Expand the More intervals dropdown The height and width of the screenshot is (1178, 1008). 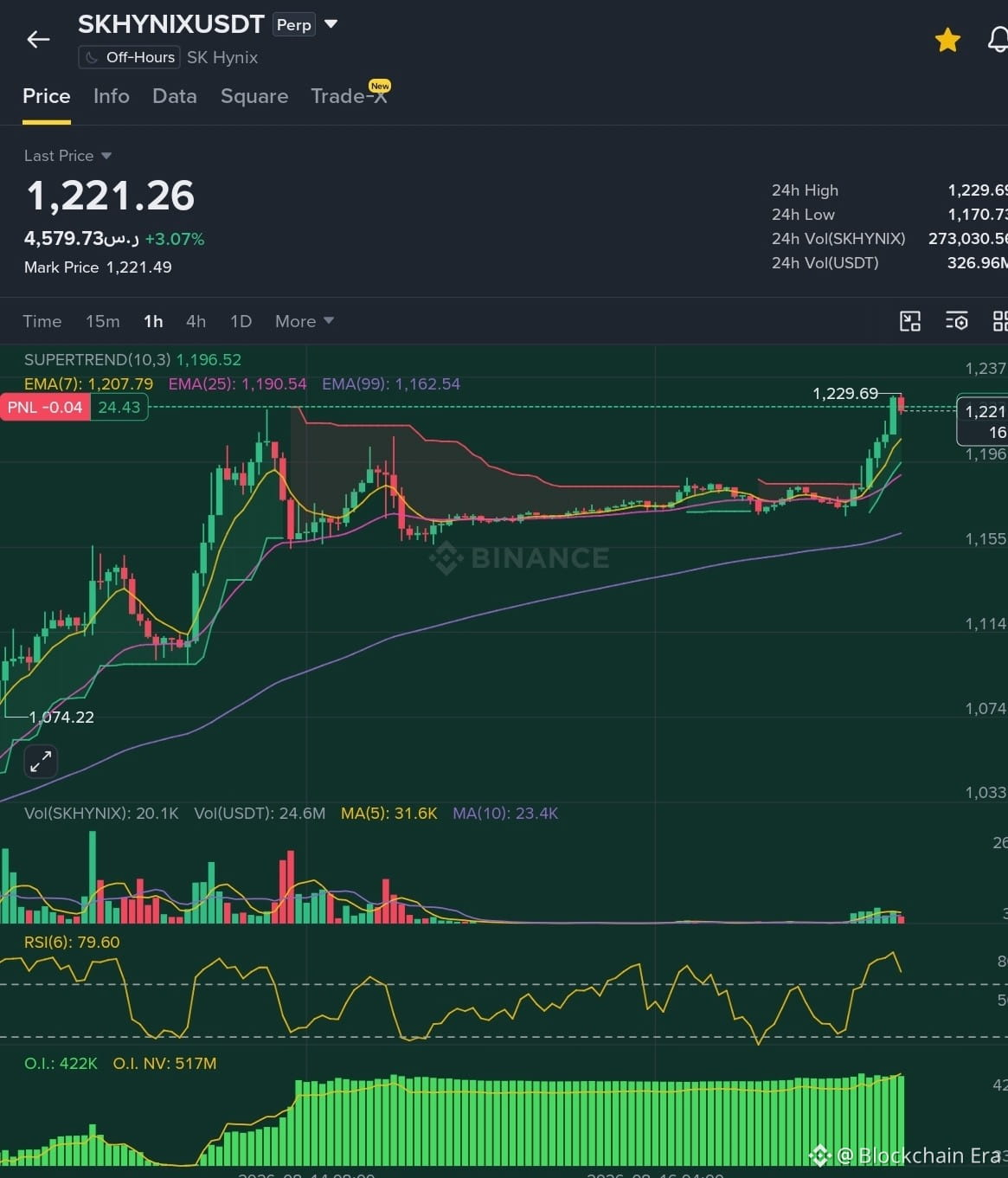[304, 321]
